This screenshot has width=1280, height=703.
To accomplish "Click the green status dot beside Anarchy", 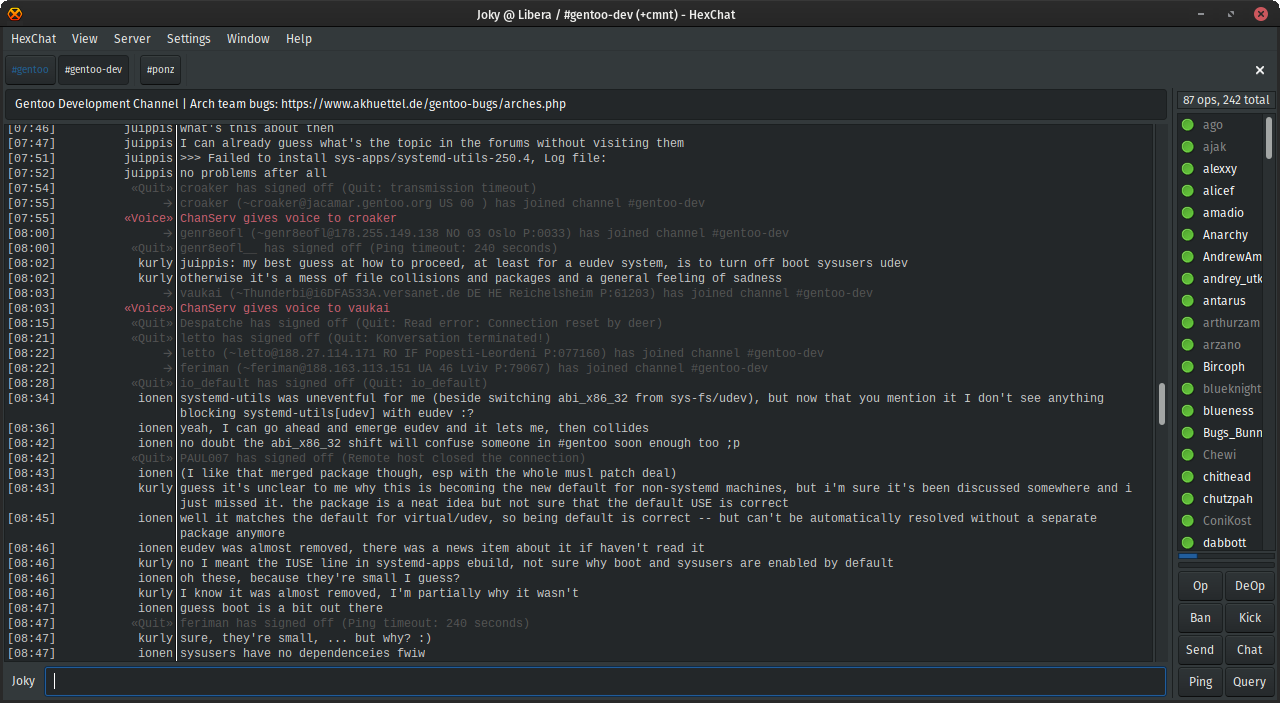I will tap(1188, 235).
